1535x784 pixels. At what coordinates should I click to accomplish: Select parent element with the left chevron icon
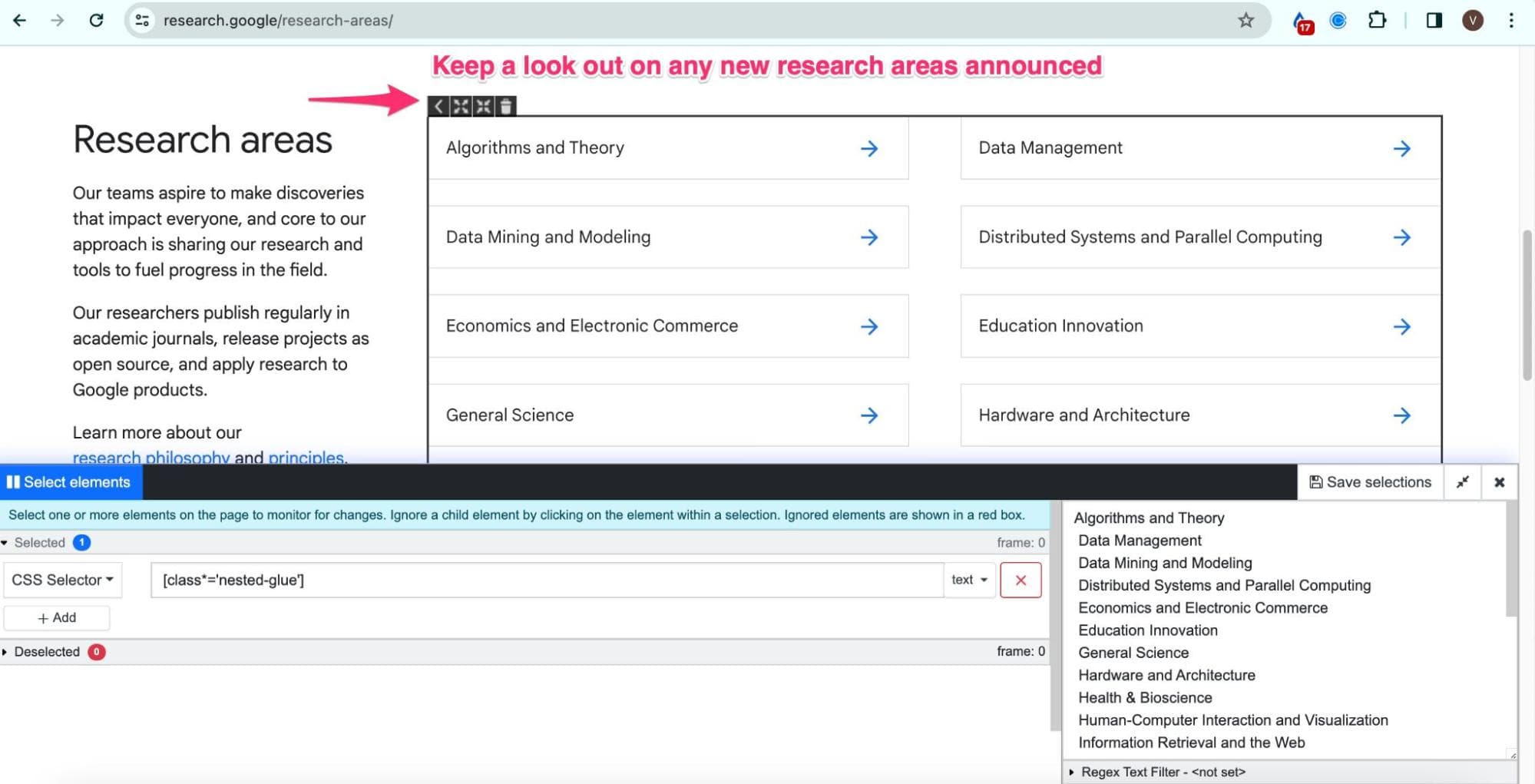pyautogui.click(x=437, y=106)
